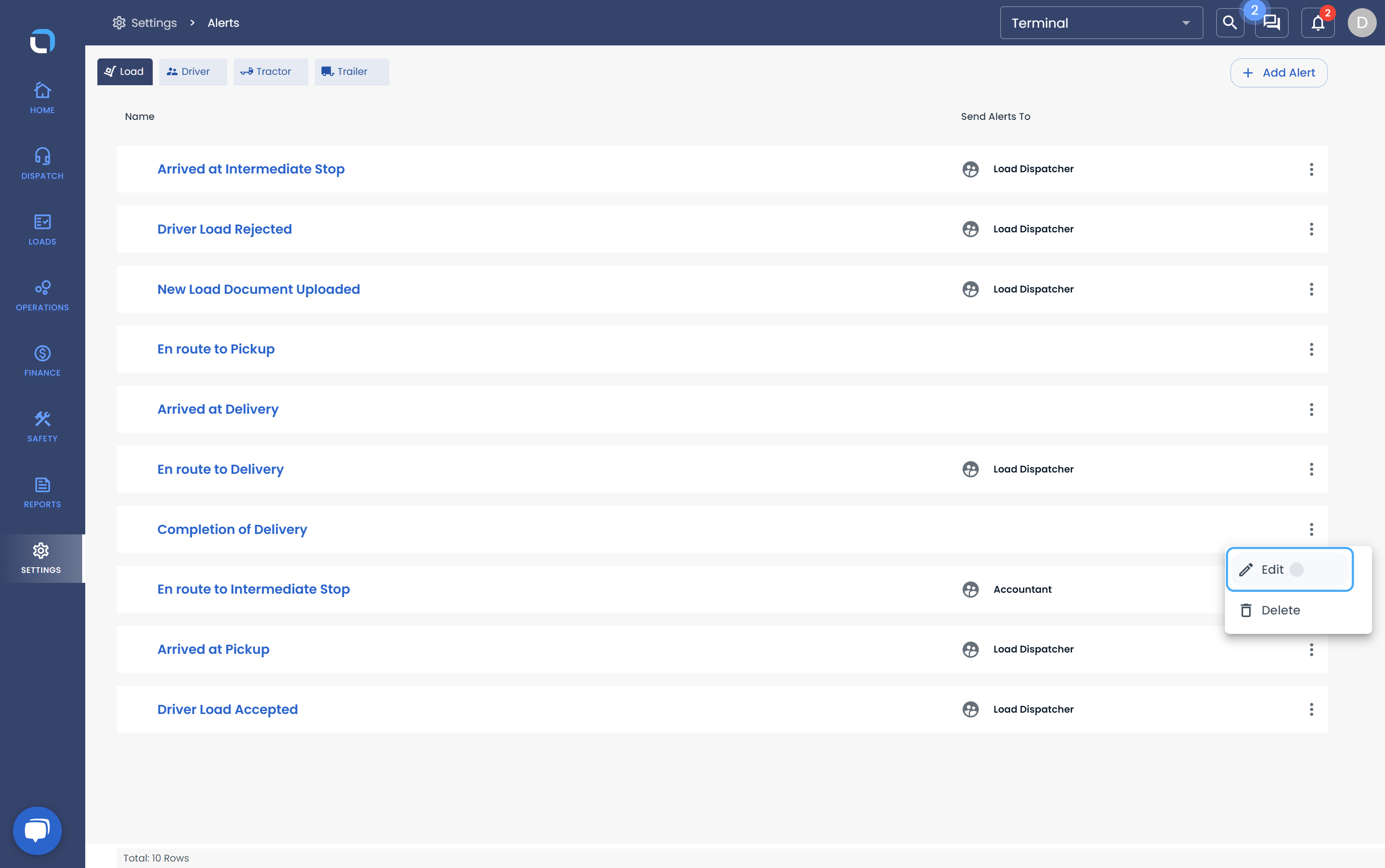Go to the Loads section
The image size is (1385, 868).
coord(42,230)
